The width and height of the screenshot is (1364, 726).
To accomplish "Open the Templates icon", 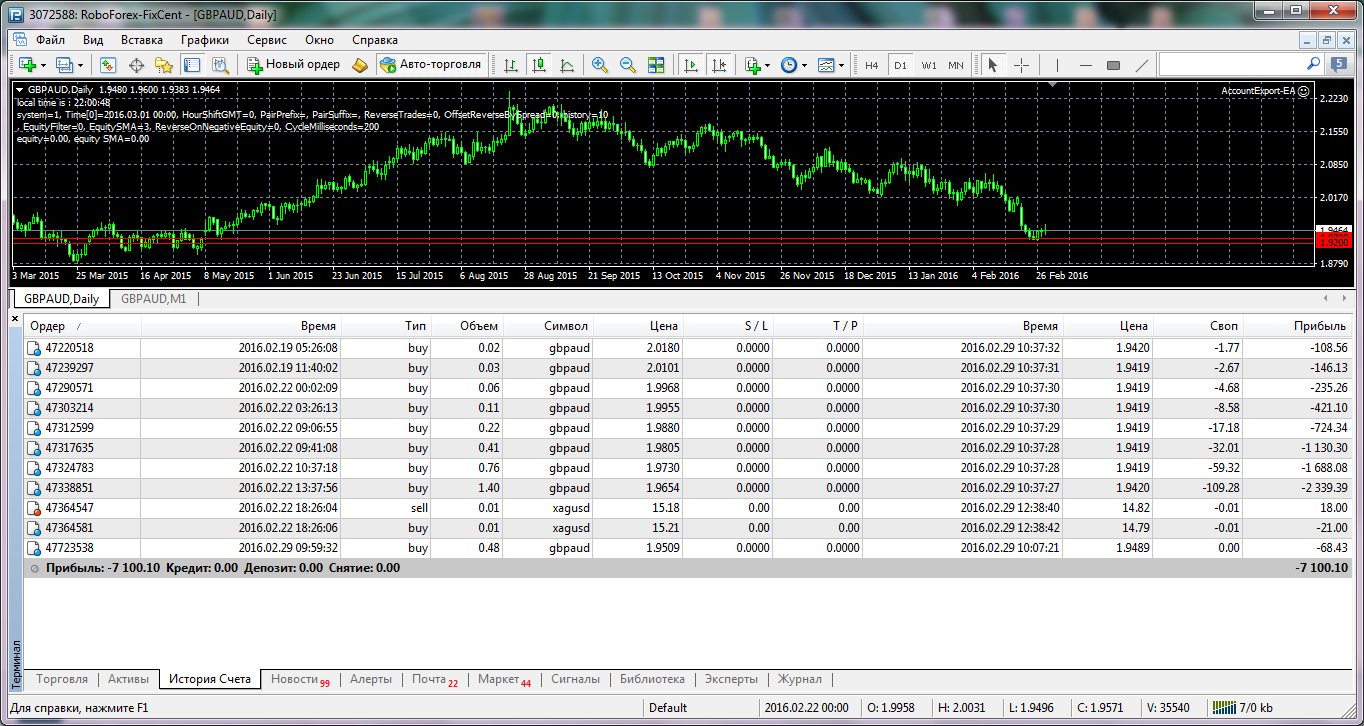I will point(826,64).
